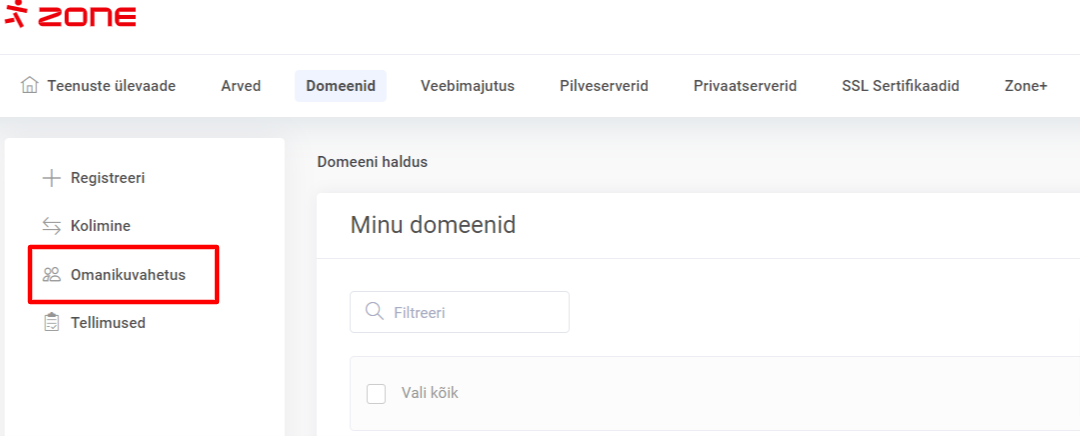The width and height of the screenshot is (1080, 436).
Task: Click the magnifier icon in filter field
Action: 375,312
